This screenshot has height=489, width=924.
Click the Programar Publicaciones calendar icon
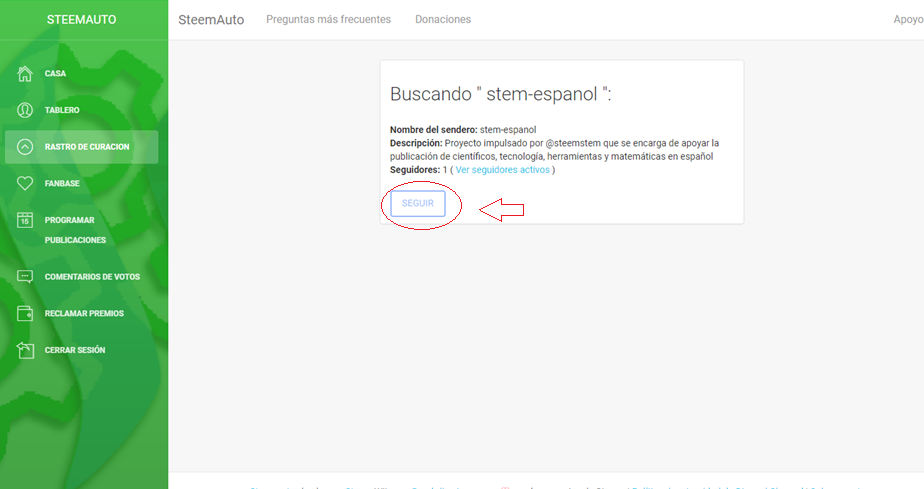pyautogui.click(x=25, y=220)
